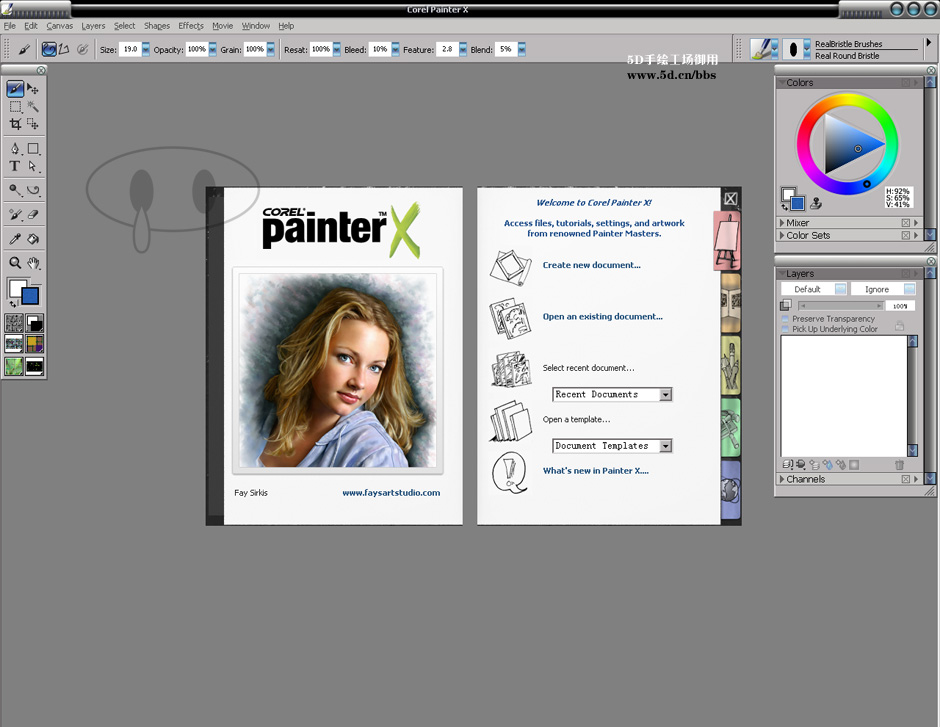This screenshot has height=727, width=940.
Task: Select the Brush tool in the toolbox
Action: (15, 89)
